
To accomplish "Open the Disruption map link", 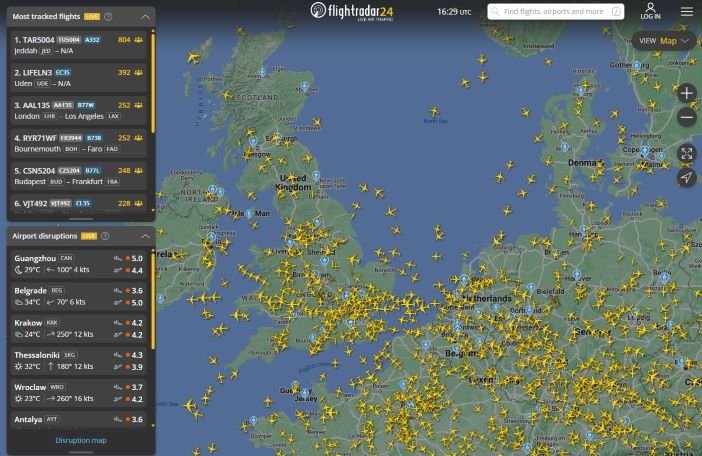I will click(x=81, y=440).
